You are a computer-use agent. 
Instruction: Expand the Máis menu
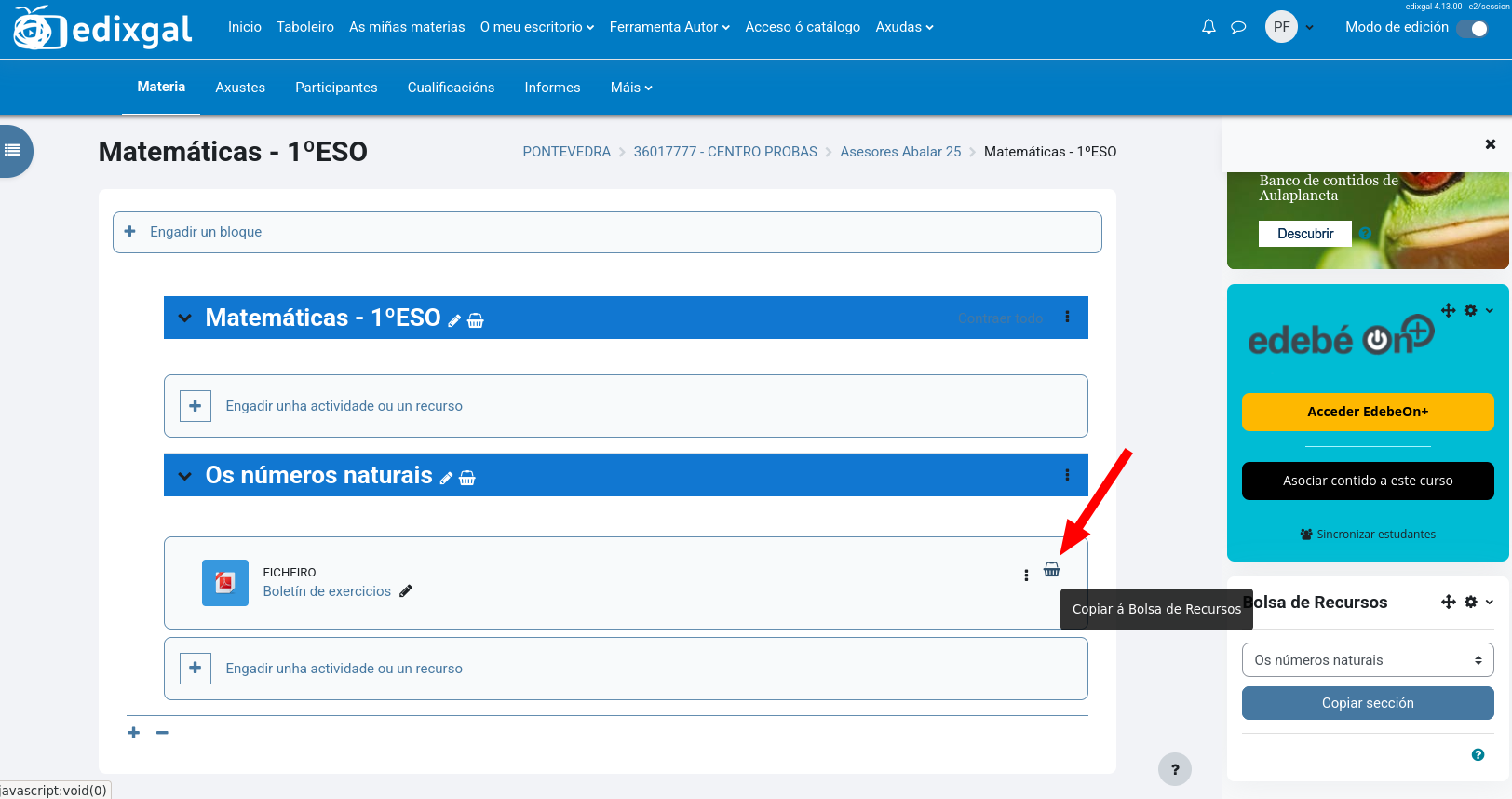(630, 88)
